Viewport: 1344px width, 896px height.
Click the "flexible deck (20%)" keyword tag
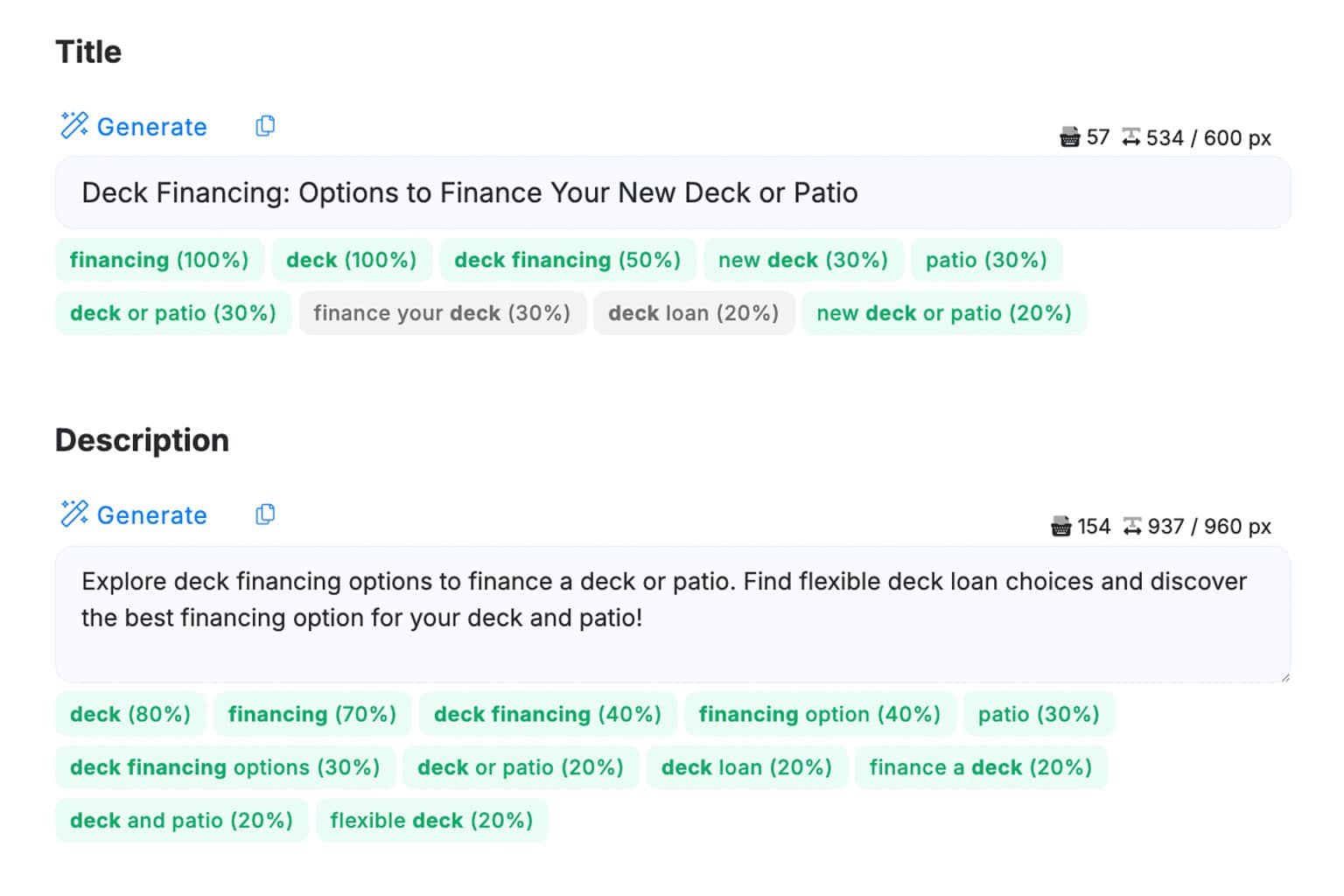pyautogui.click(x=431, y=820)
